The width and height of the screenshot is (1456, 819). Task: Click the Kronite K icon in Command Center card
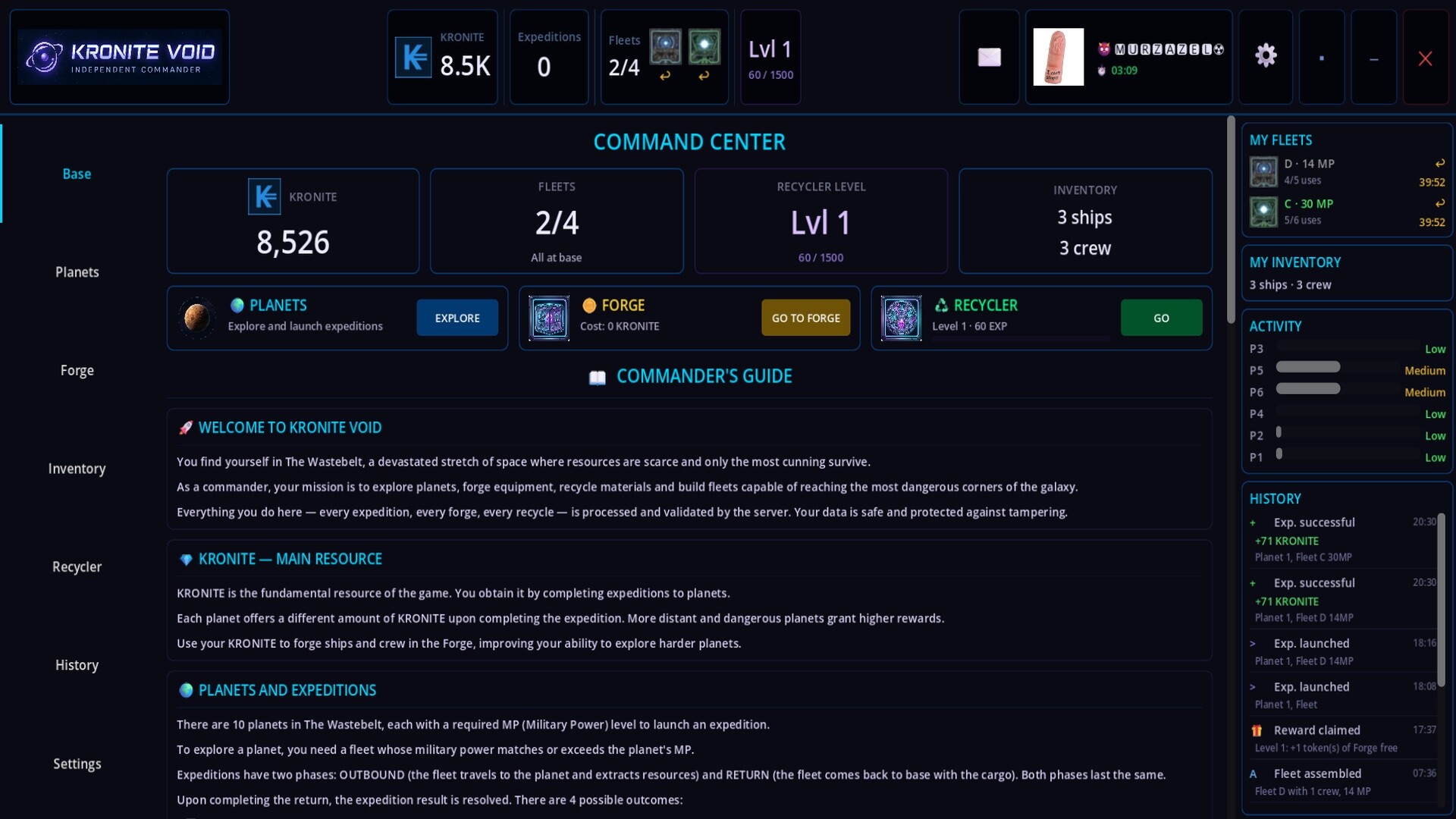coord(265,197)
